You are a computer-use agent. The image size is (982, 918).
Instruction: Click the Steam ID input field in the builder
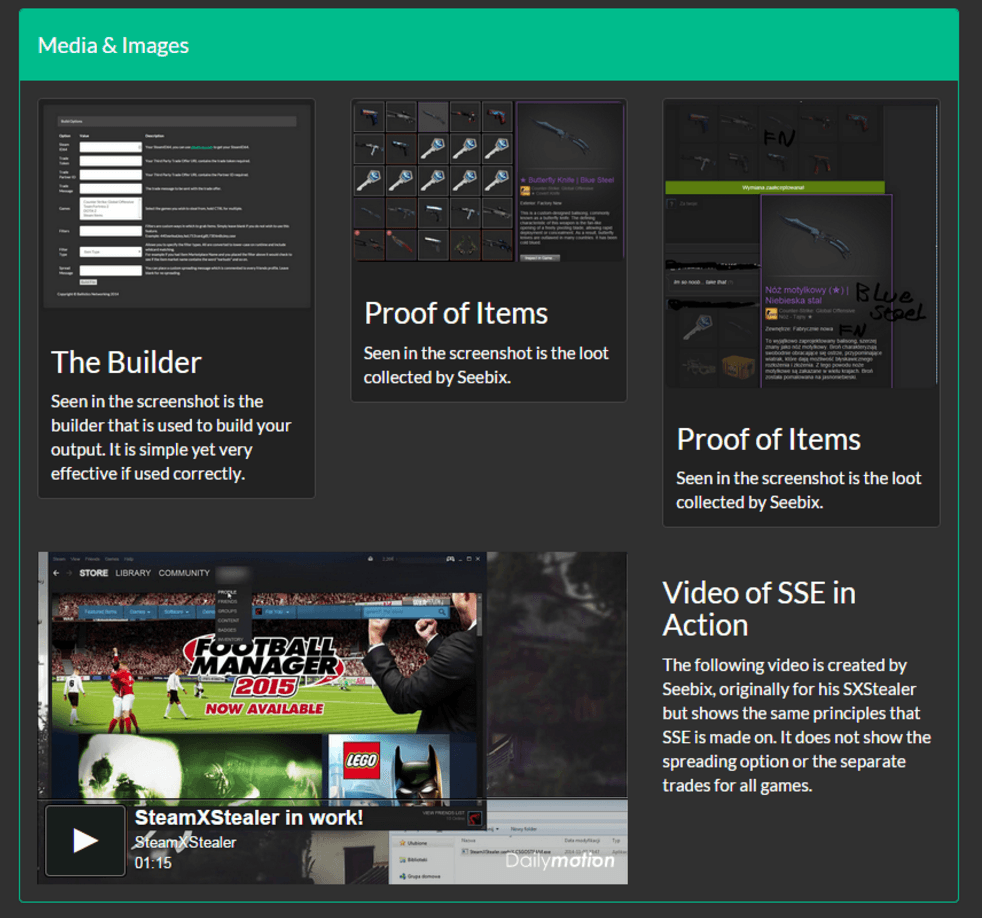click(110, 147)
